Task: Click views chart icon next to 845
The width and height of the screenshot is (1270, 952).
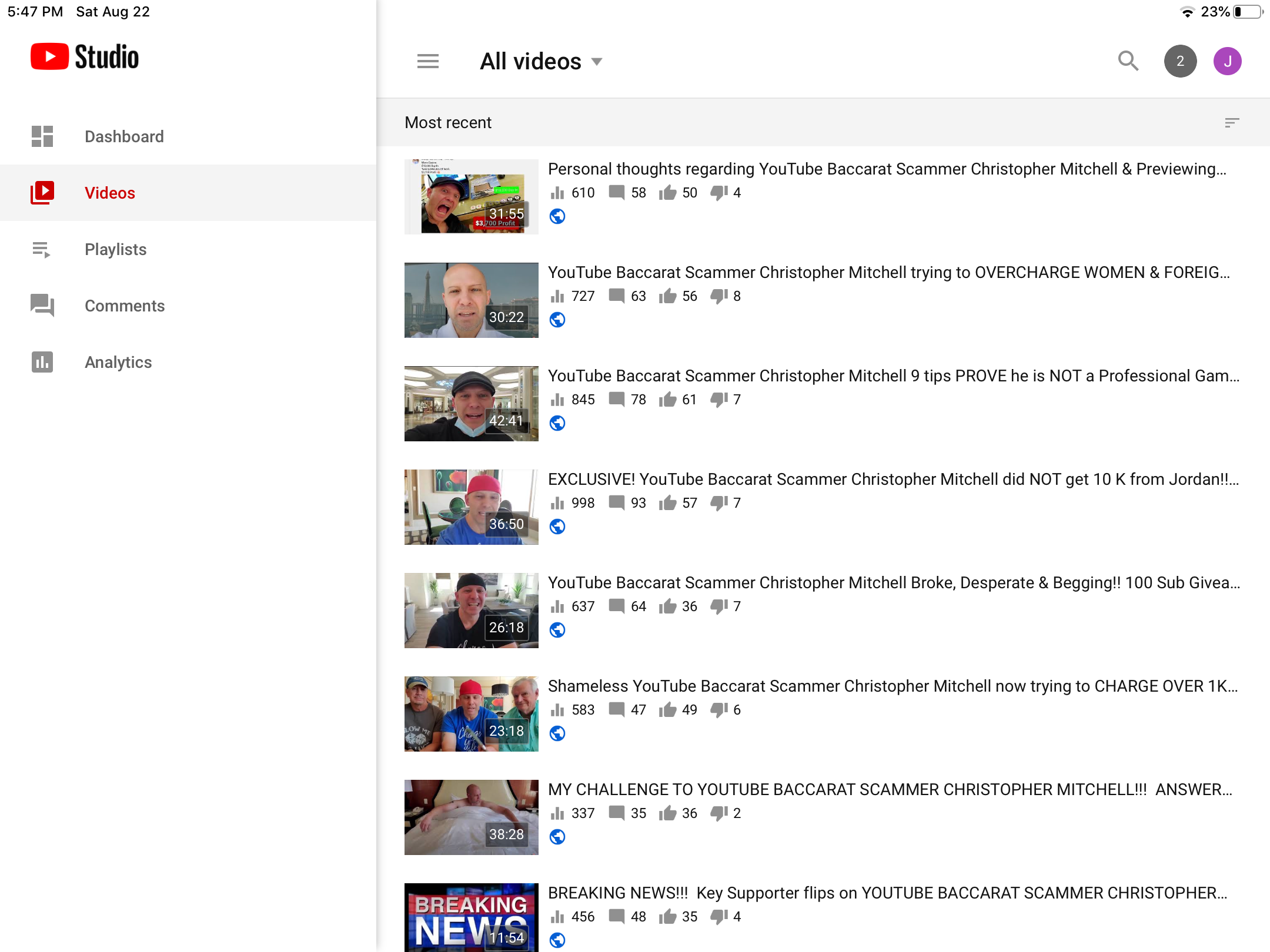Action: (x=557, y=400)
